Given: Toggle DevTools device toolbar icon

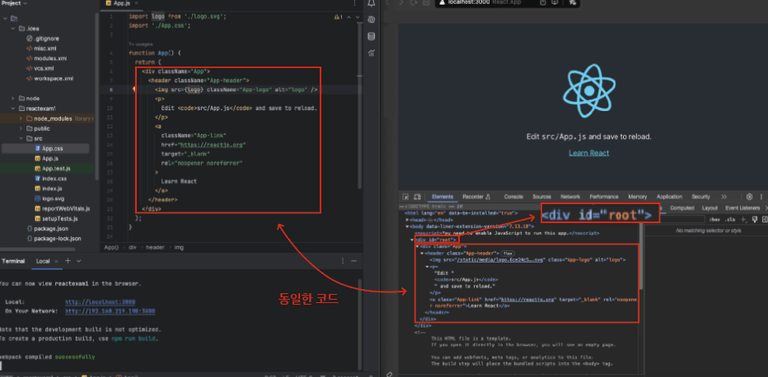Looking at the screenshot, I should (x=418, y=197).
